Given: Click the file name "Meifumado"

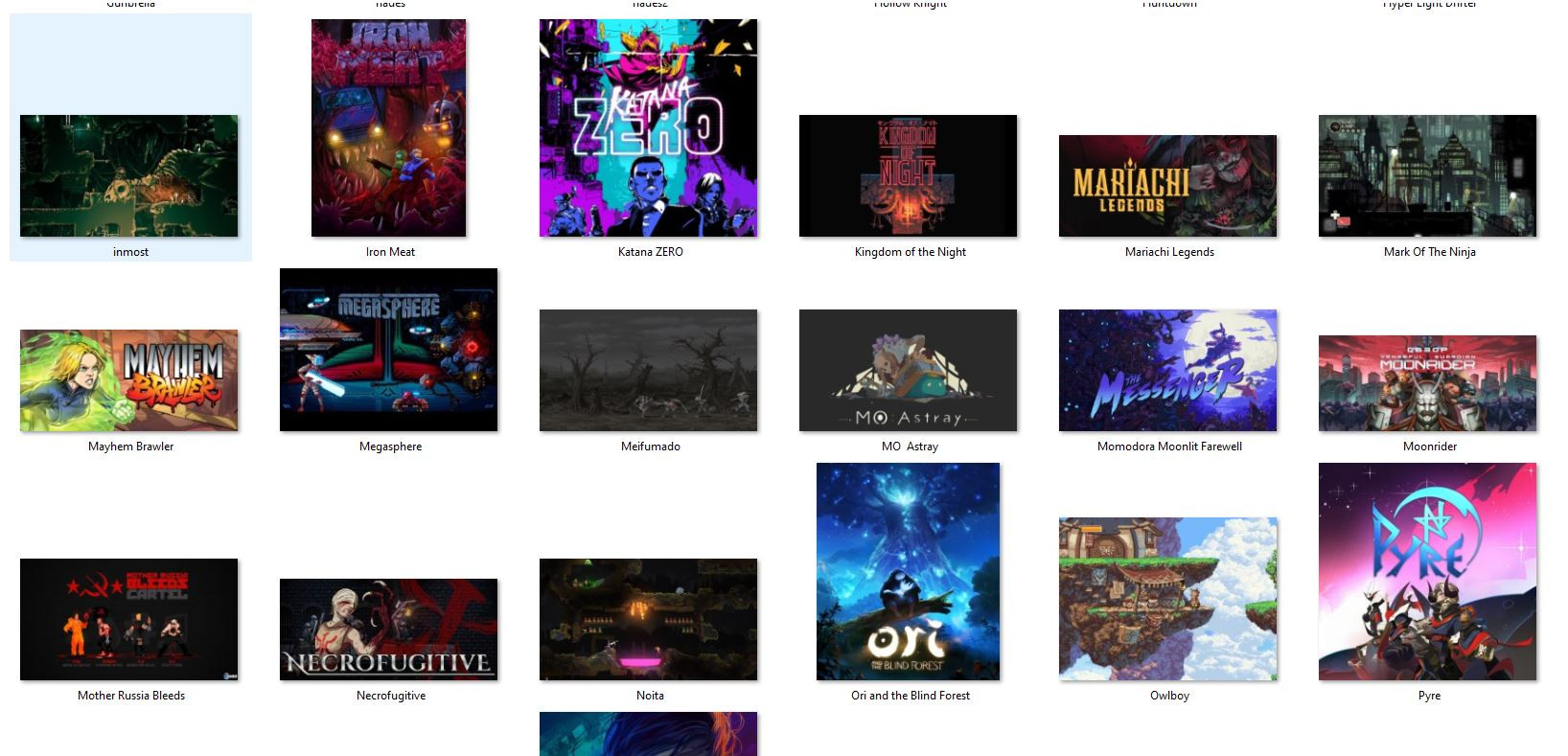Looking at the screenshot, I should point(650,447).
